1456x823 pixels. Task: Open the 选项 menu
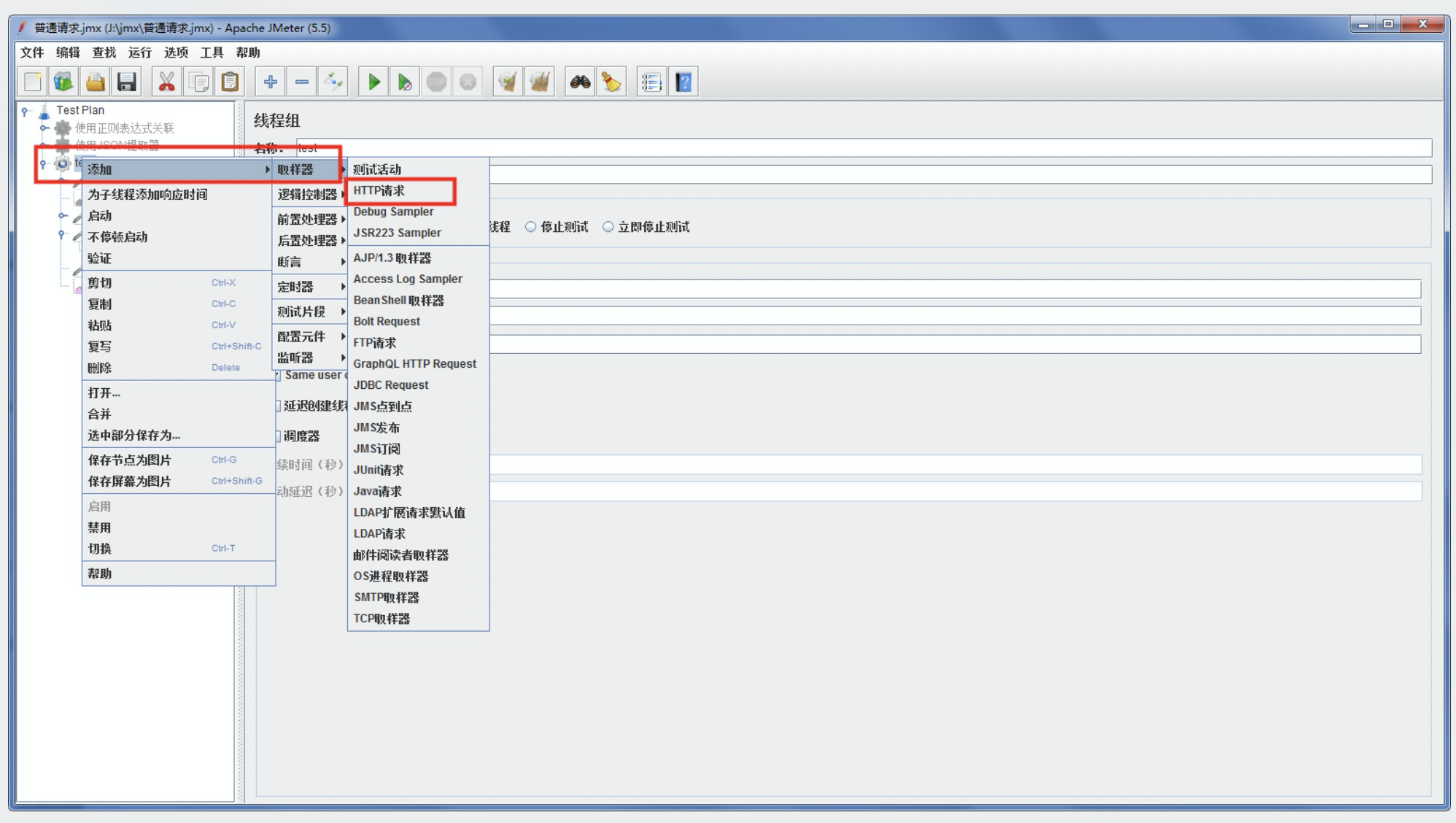click(x=176, y=53)
